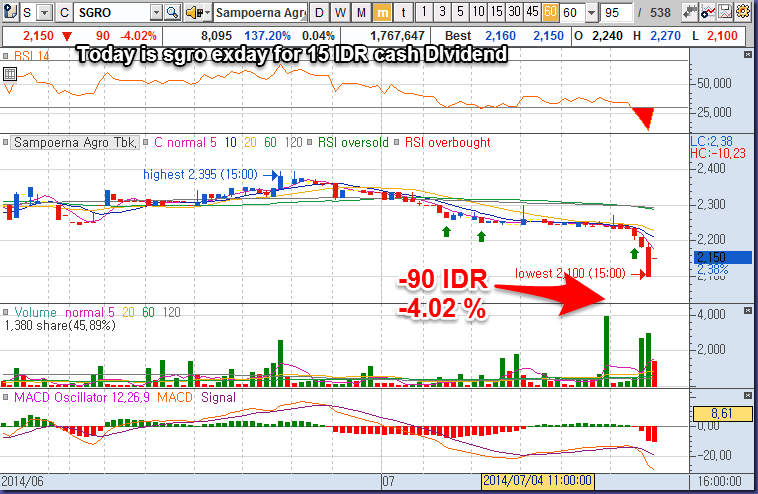The height and width of the screenshot is (494, 758).
Task: Click the LC:2,38 label
Action: coord(712,141)
